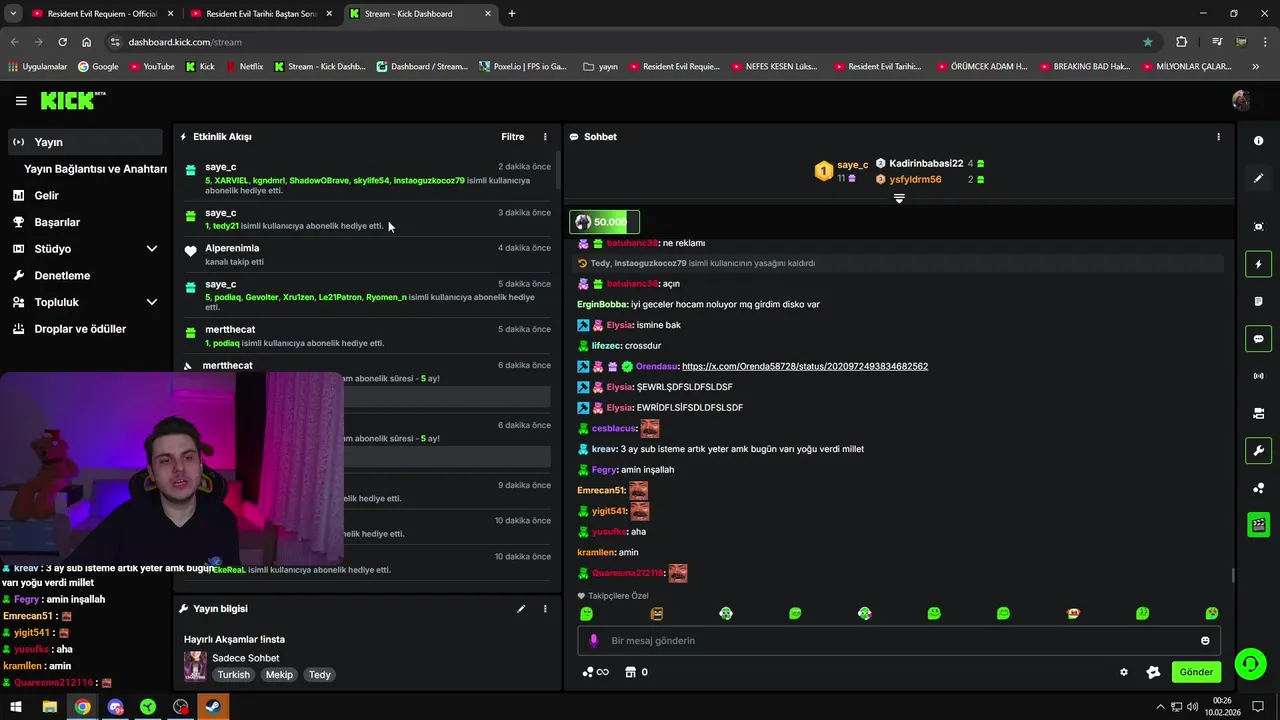This screenshot has width=1280, height=720.
Task: Edit stream info with the pencil in Yayın bilgisi
Action: click(x=521, y=608)
